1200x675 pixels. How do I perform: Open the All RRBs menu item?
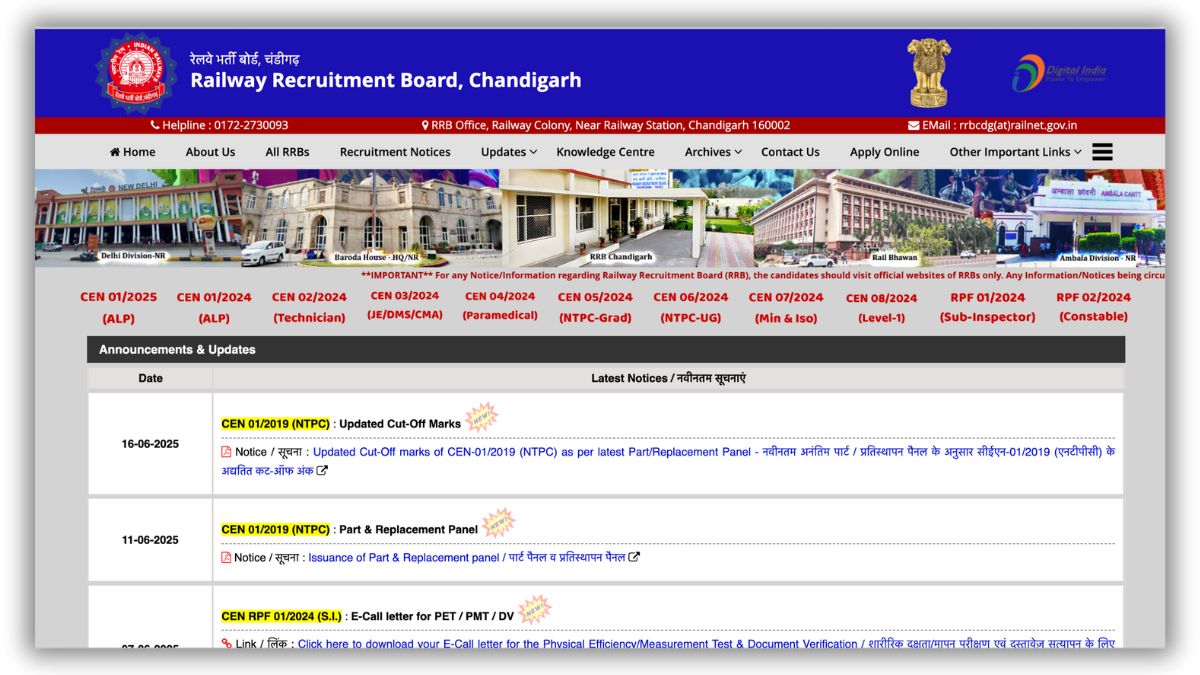(287, 152)
